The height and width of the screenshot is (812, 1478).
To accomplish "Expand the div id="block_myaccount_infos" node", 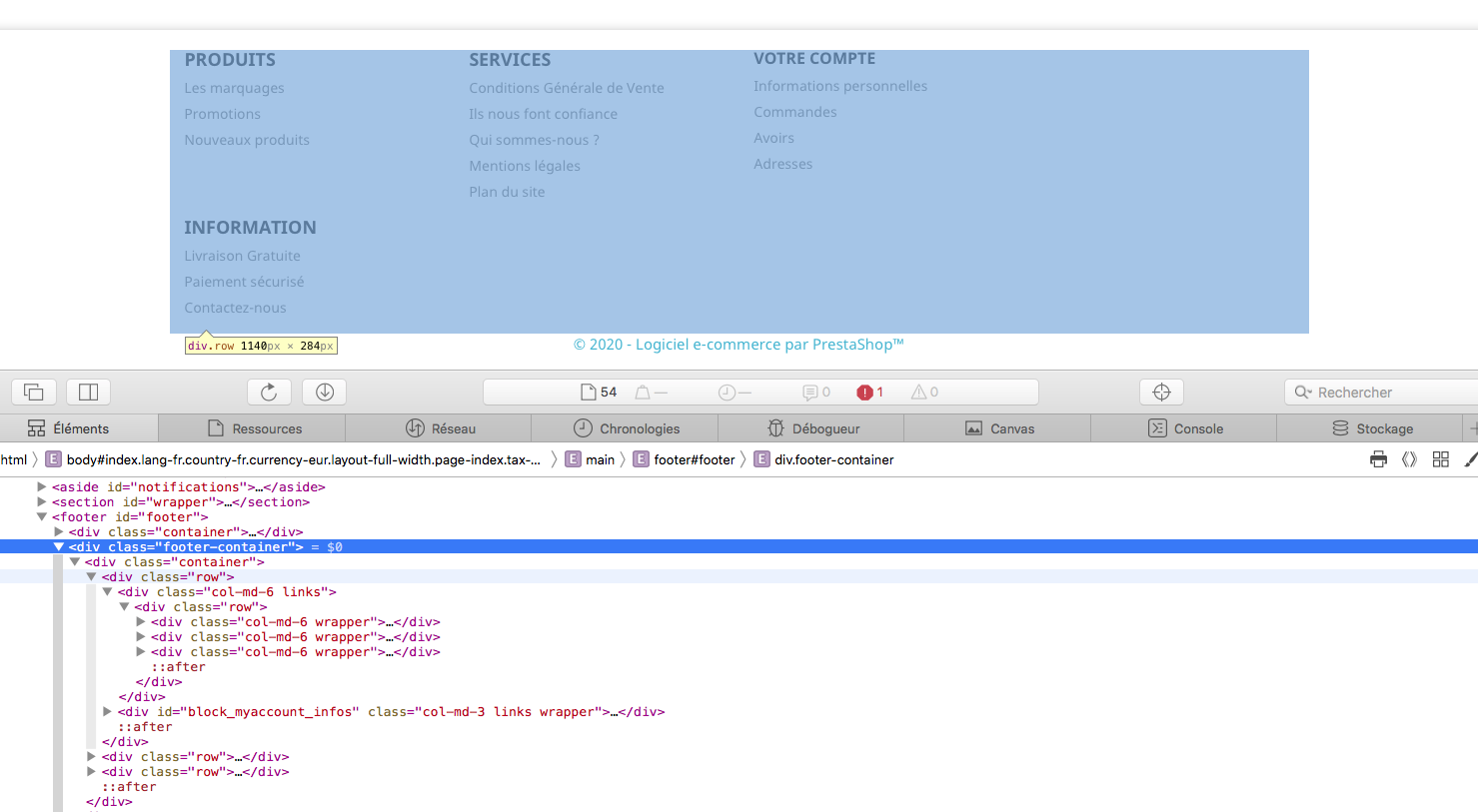I will pos(107,712).
